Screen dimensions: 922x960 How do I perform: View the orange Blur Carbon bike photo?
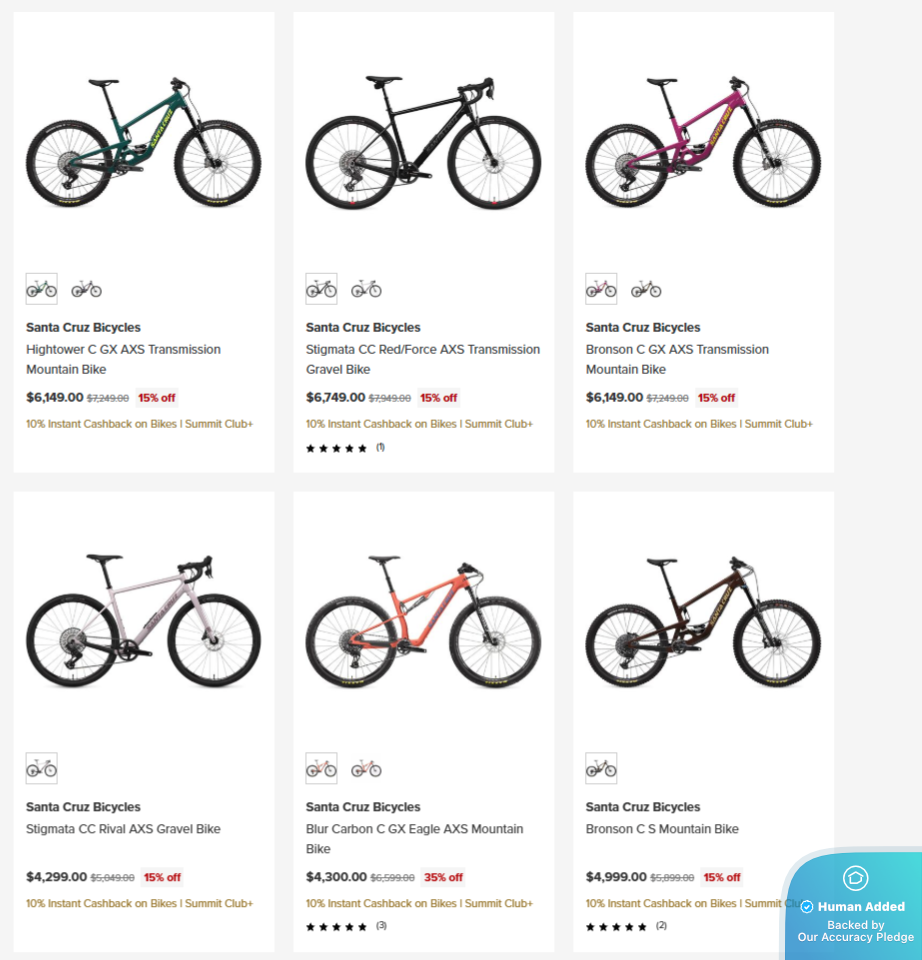point(423,621)
